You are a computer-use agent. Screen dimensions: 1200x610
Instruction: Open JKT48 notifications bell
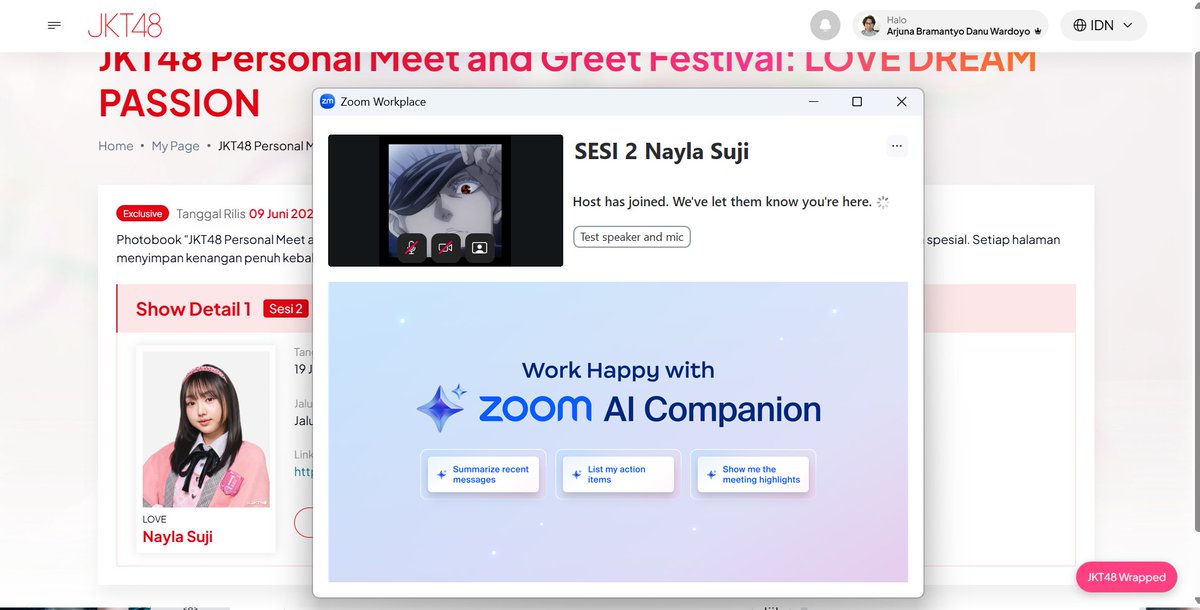pos(825,25)
